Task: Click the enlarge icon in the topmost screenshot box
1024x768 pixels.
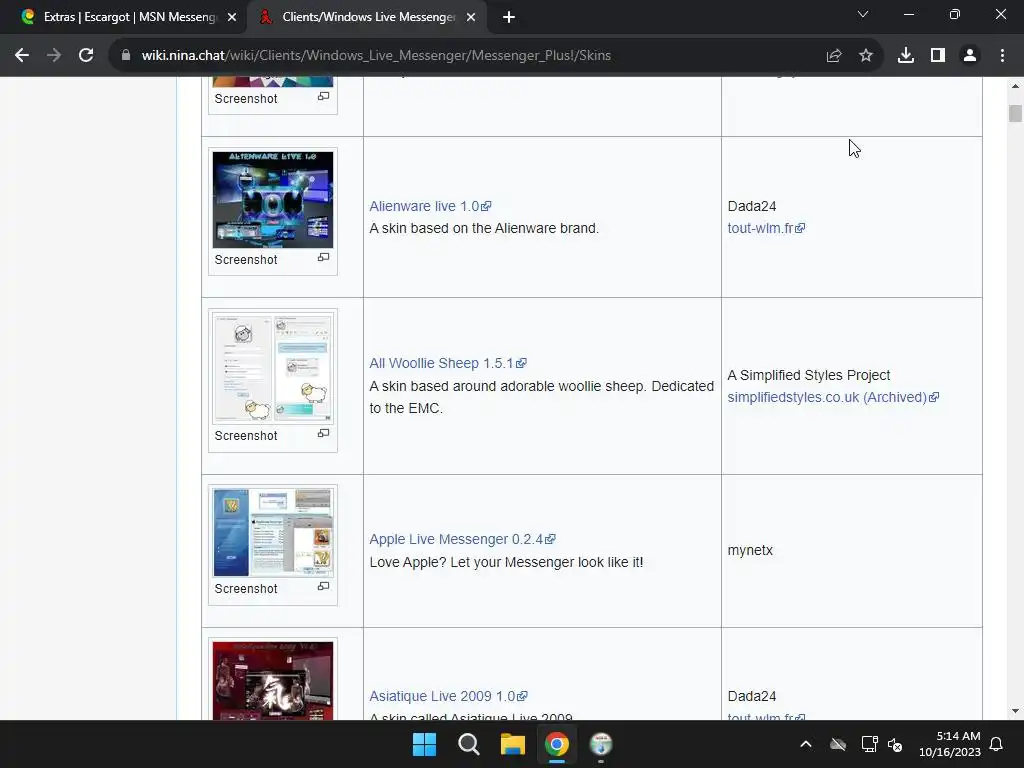Action: click(x=323, y=96)
